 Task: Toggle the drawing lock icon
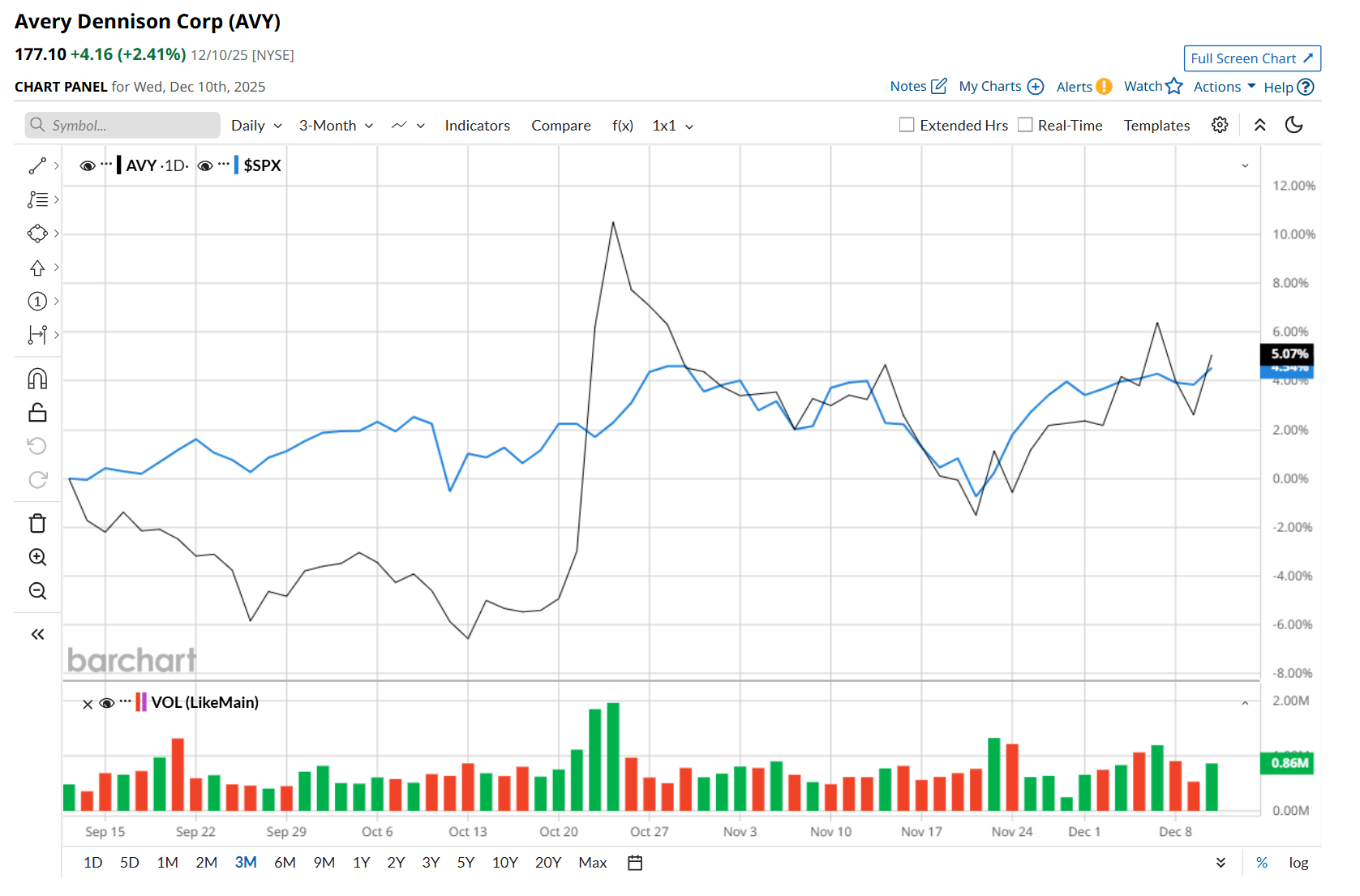[37, 413]
